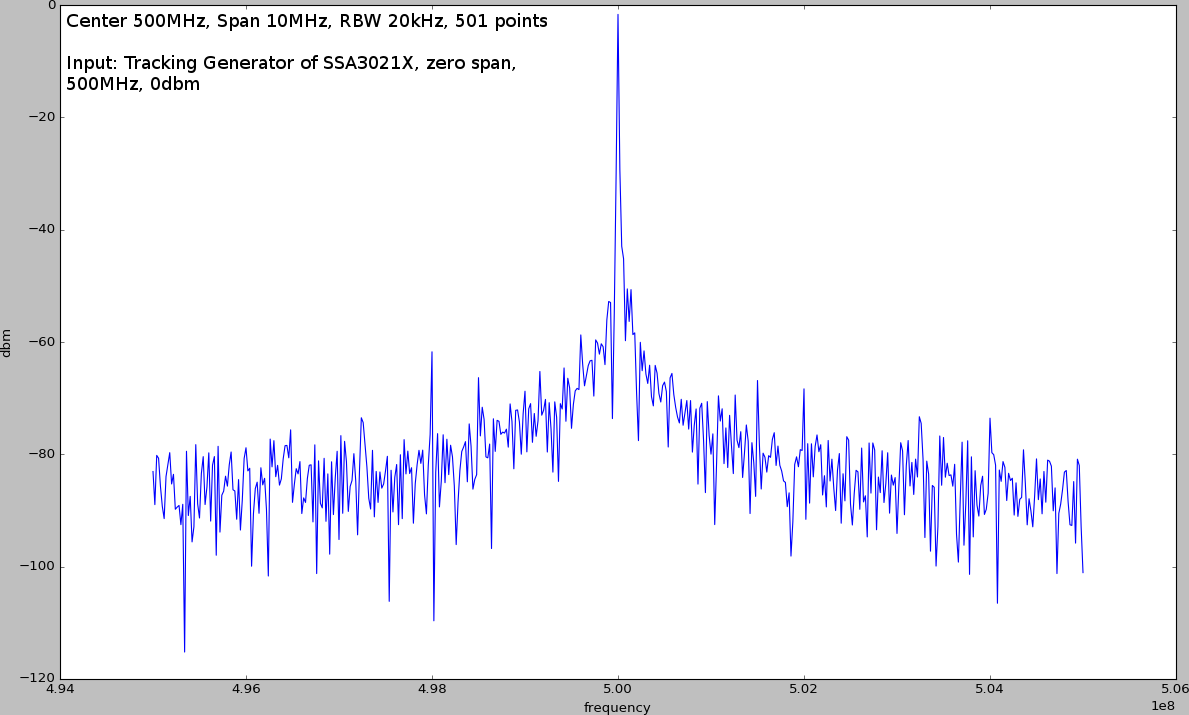Click the main peak tip at 500MHz
1189x715 pixels.
(x=618, y=14)
